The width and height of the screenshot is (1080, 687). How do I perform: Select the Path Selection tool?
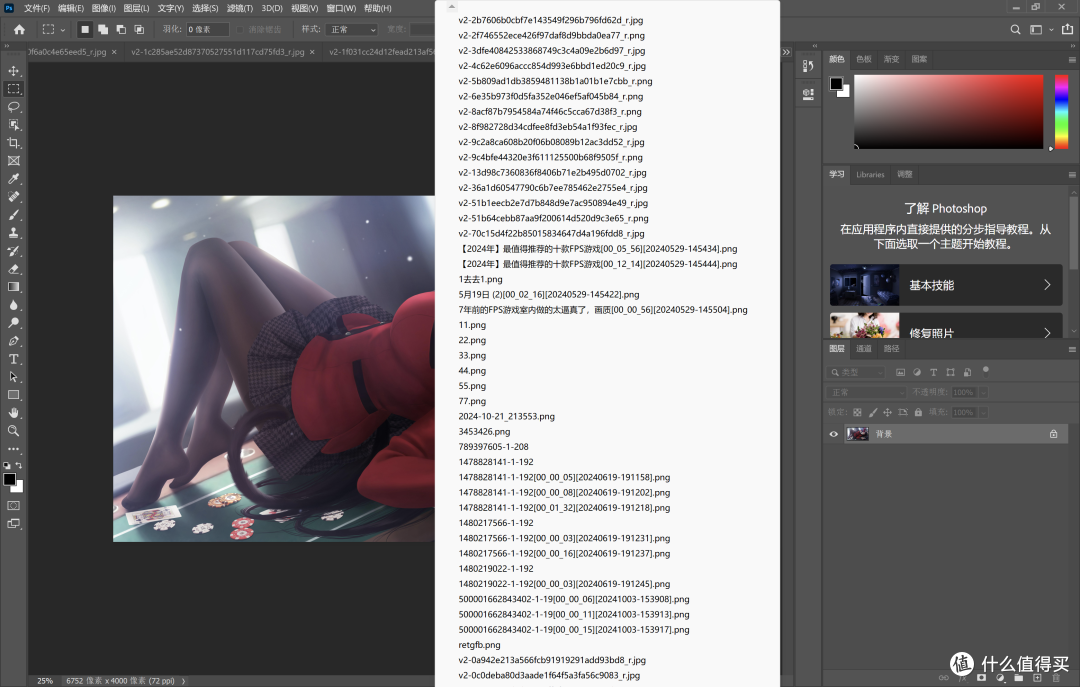tap(14, 377)
